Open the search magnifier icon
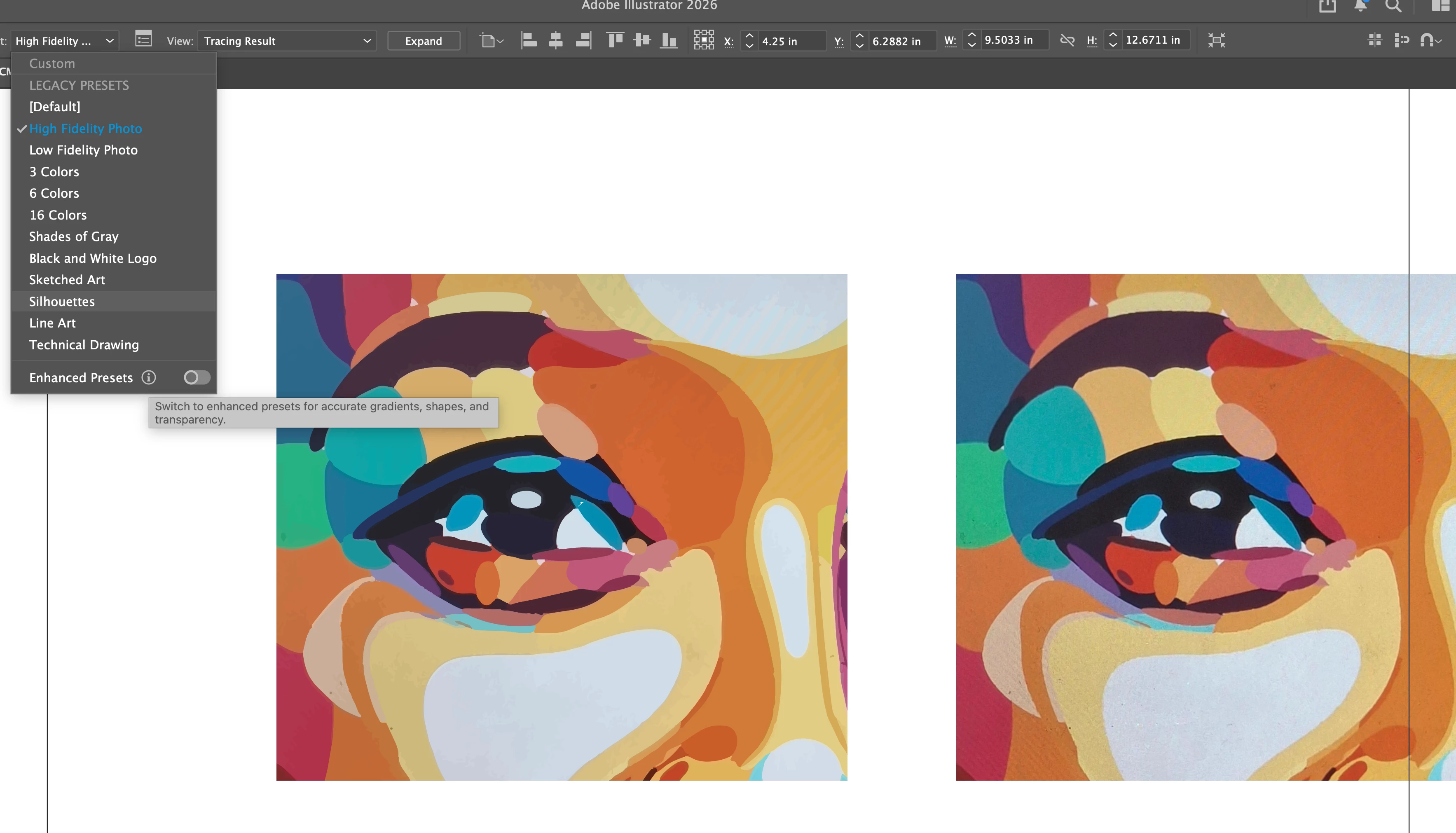This screenshot has height=833, width=1456. (1393, 6)
